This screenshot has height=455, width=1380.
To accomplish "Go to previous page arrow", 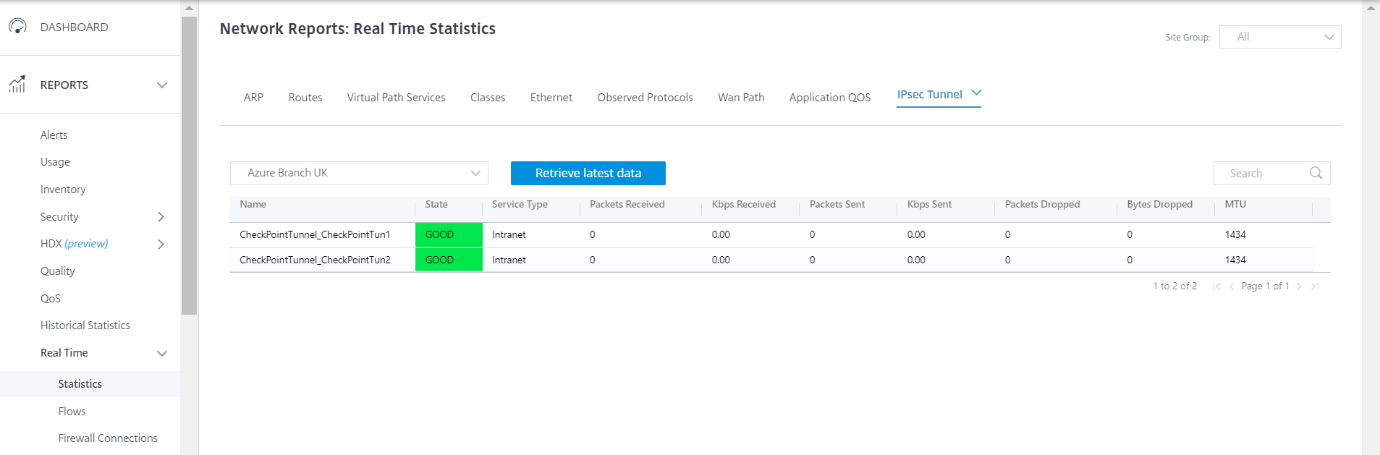I will [1231, 286].
